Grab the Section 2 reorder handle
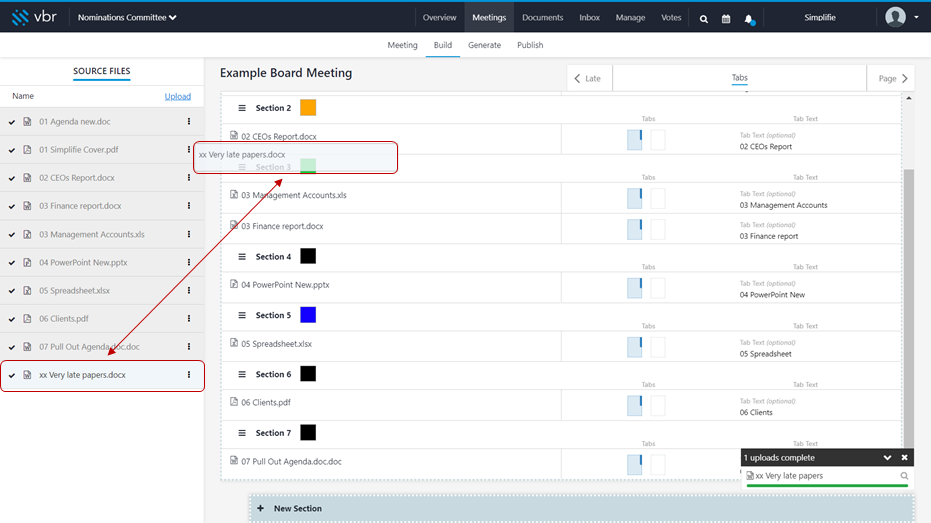 [242, 108]
